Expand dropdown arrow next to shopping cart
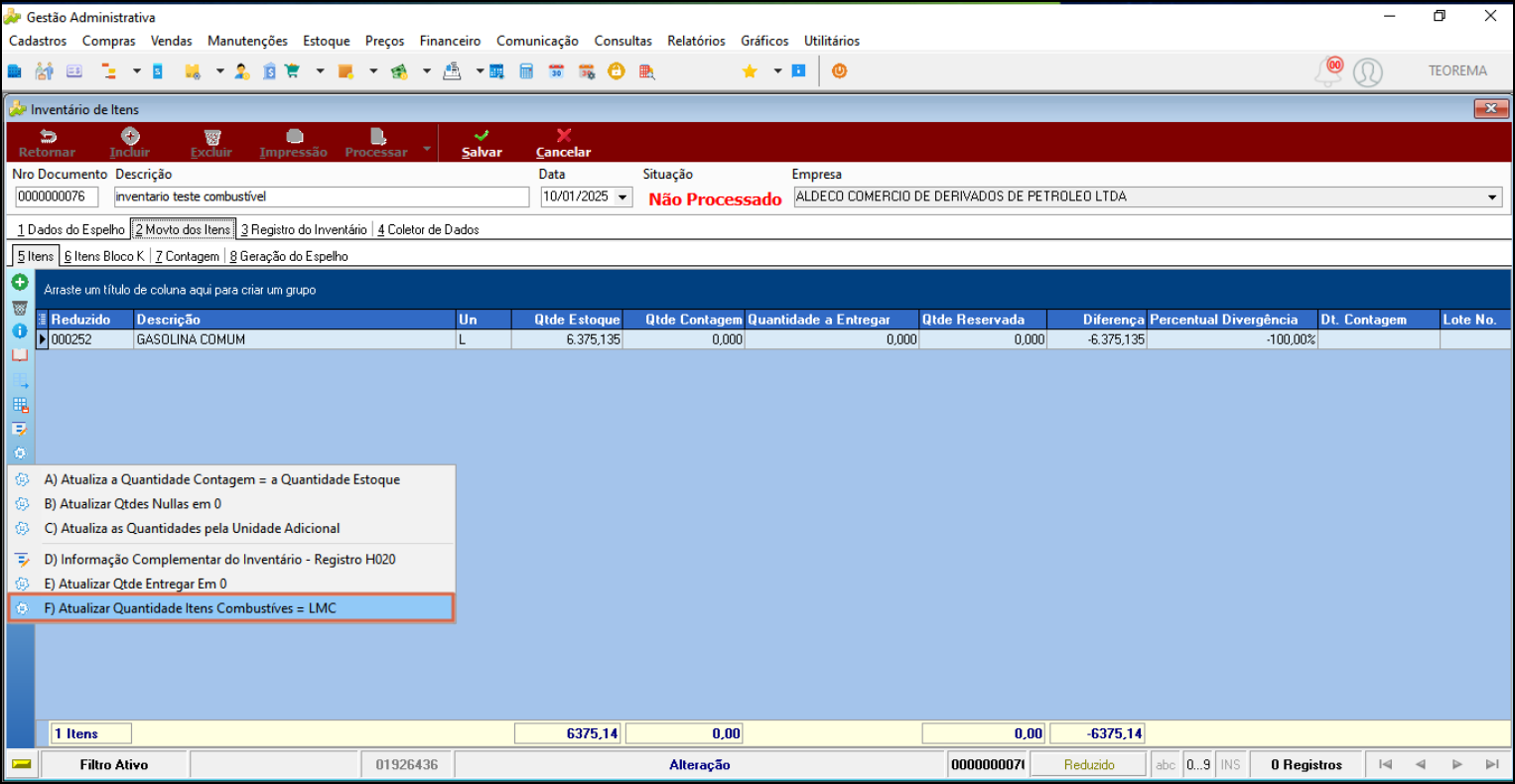This screenshot has width=1515, height=784. (320, 71)
